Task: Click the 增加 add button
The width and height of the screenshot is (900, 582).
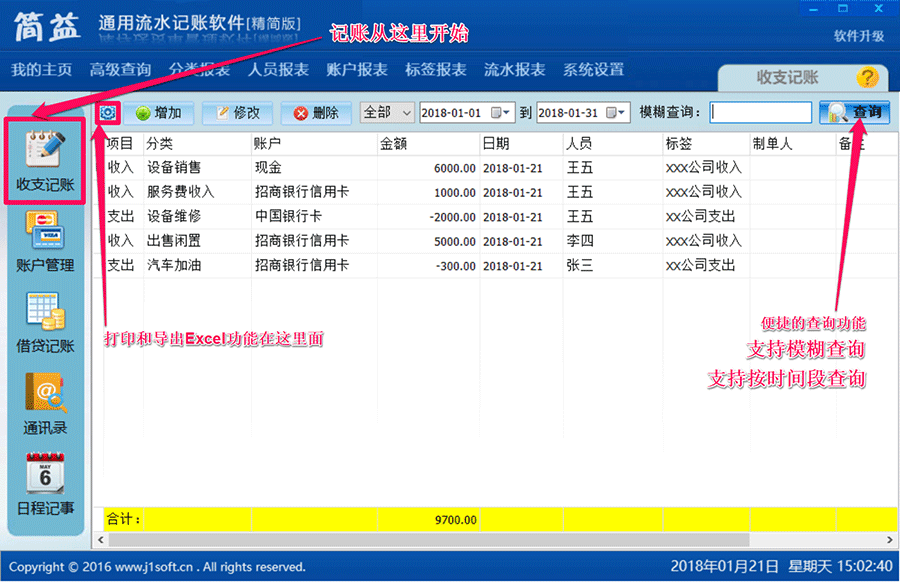Action: pos(158,113)
